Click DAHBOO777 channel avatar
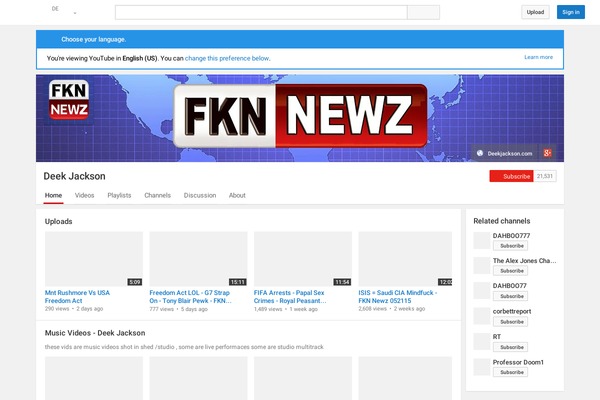This screenshot has height=400, width=600. (x=481, y=240)
